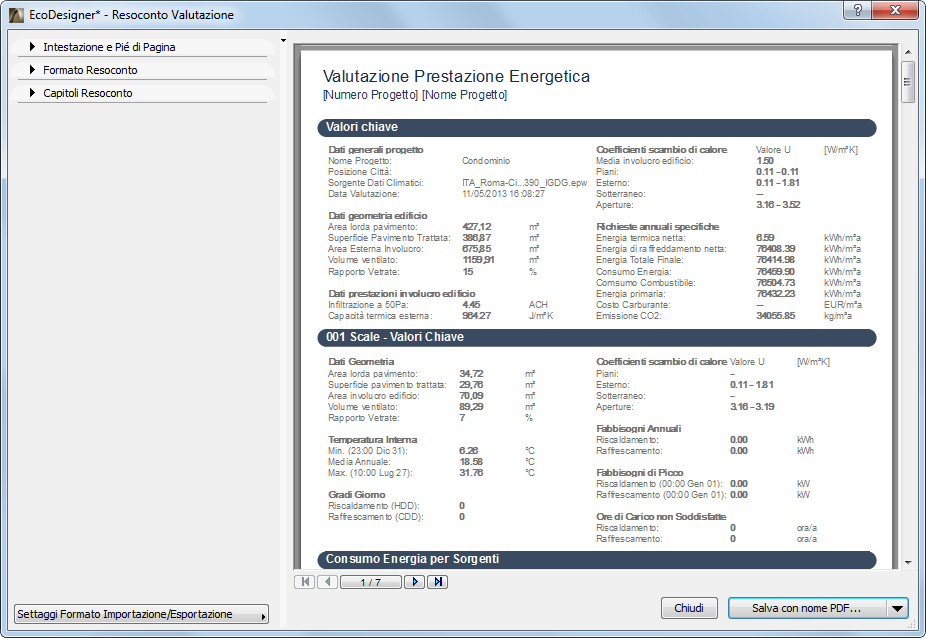Click the Valutazione Prestazione Energetica title
Viewport: 926px width, 638px height.
pyautogui.click(x=456, y=76)
